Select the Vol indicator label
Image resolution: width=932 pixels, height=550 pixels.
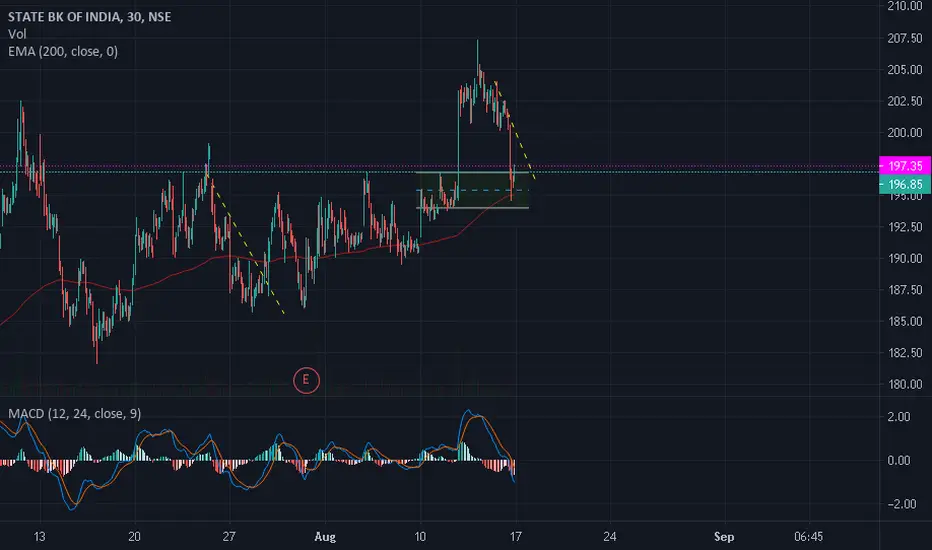[x=17, y=34]
